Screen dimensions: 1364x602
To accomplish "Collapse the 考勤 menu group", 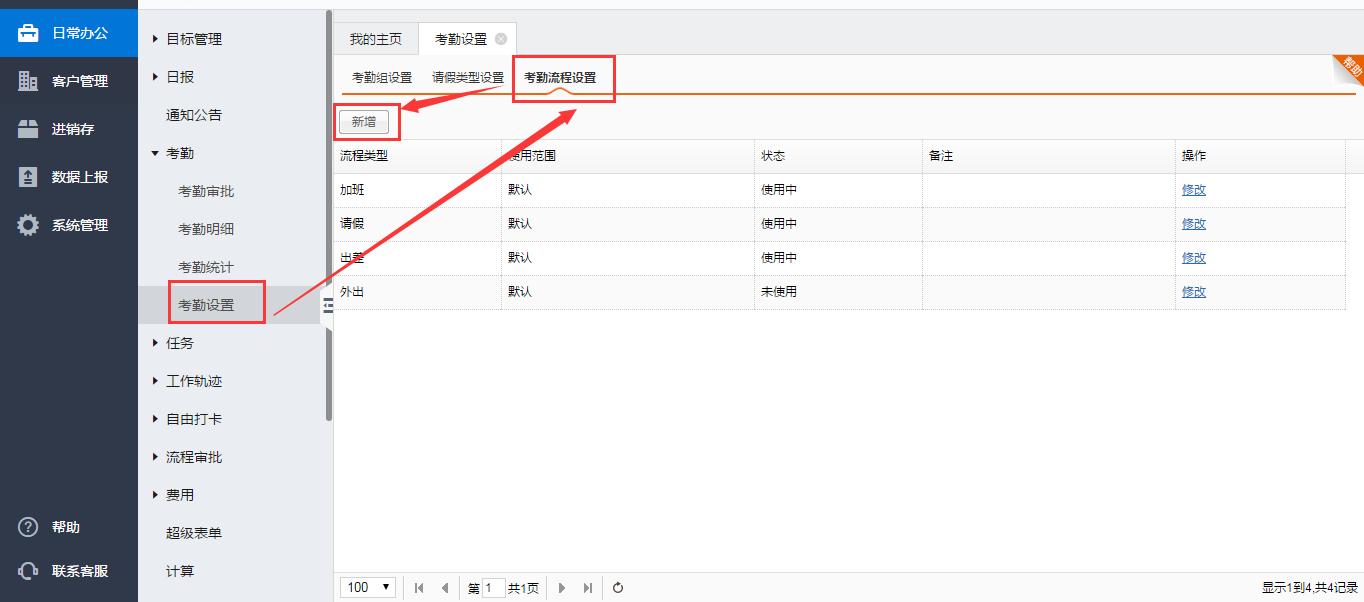I will coord(155,153).
